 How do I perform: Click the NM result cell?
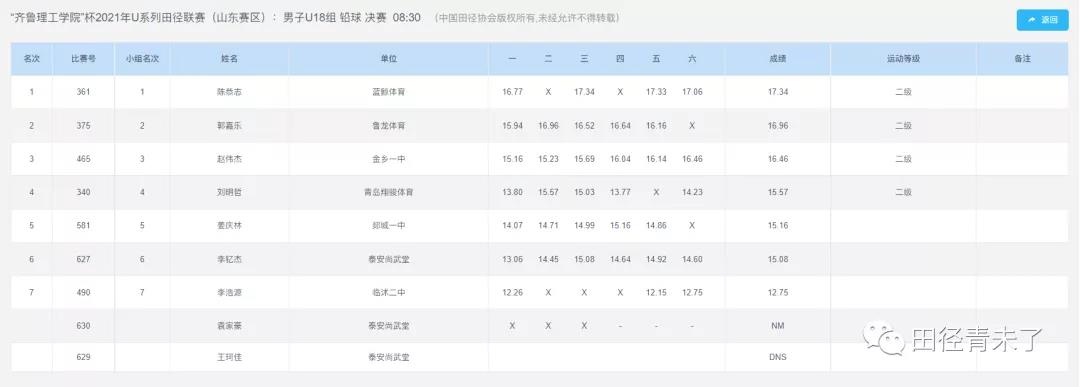(x=778, y=326)
